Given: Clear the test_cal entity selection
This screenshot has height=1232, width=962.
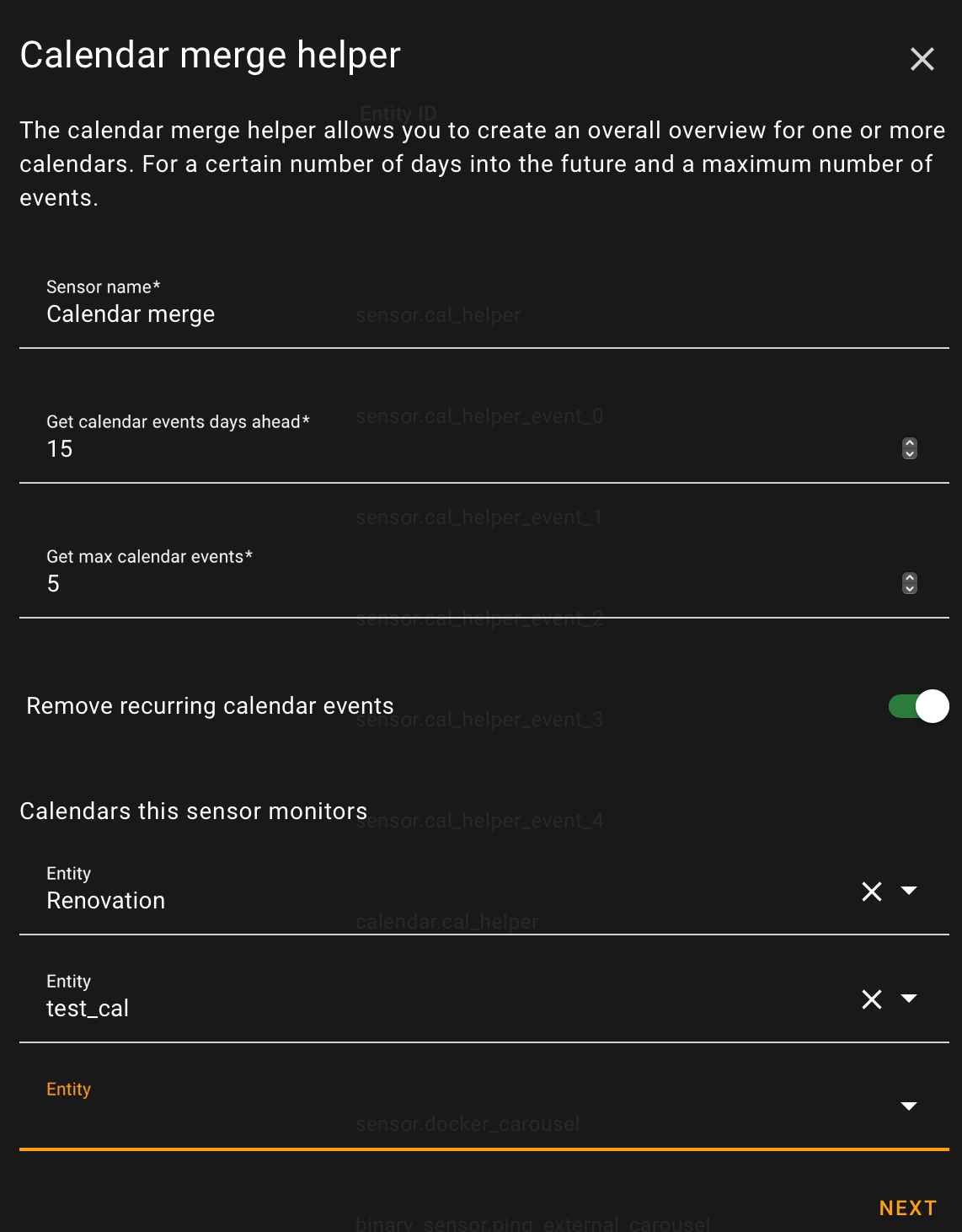Looking at the screenshot, I should 872,999.
